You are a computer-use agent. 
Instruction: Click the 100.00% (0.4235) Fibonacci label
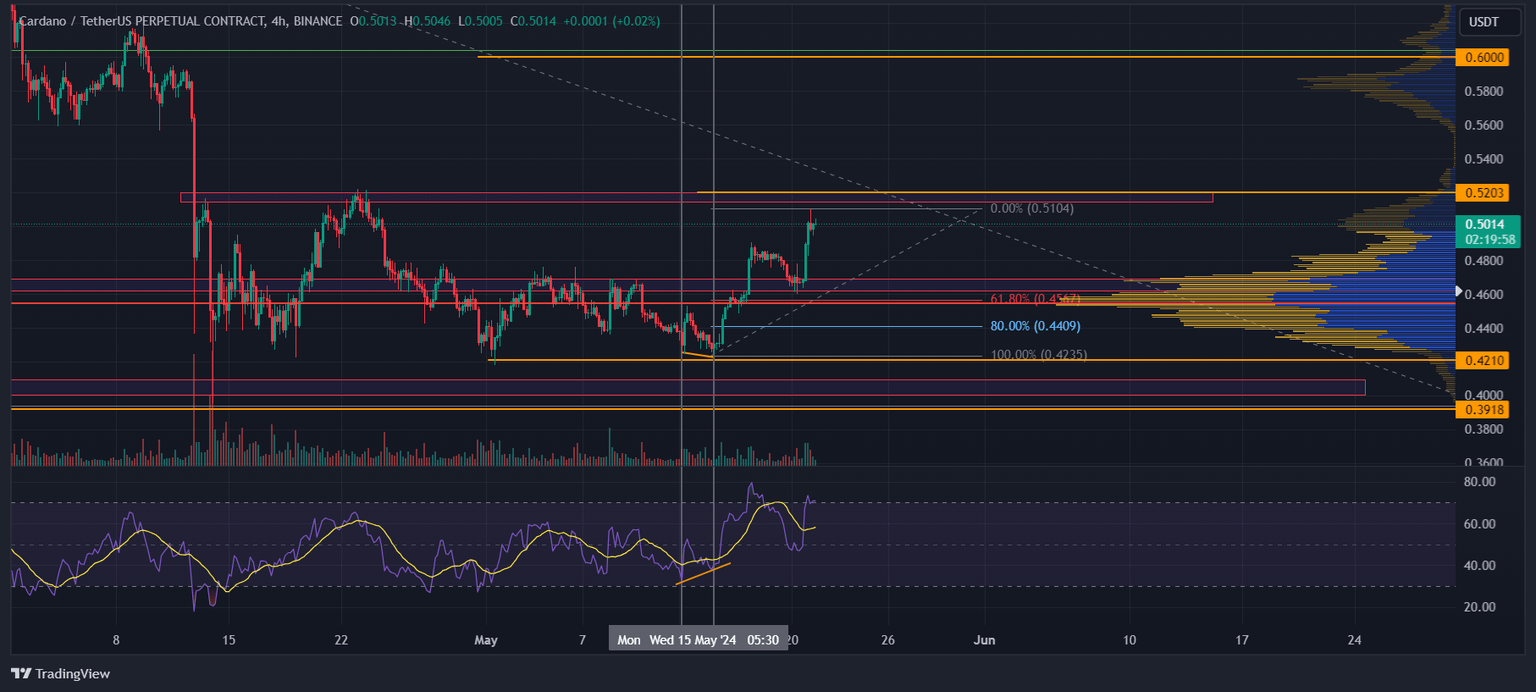(1038, 354)
